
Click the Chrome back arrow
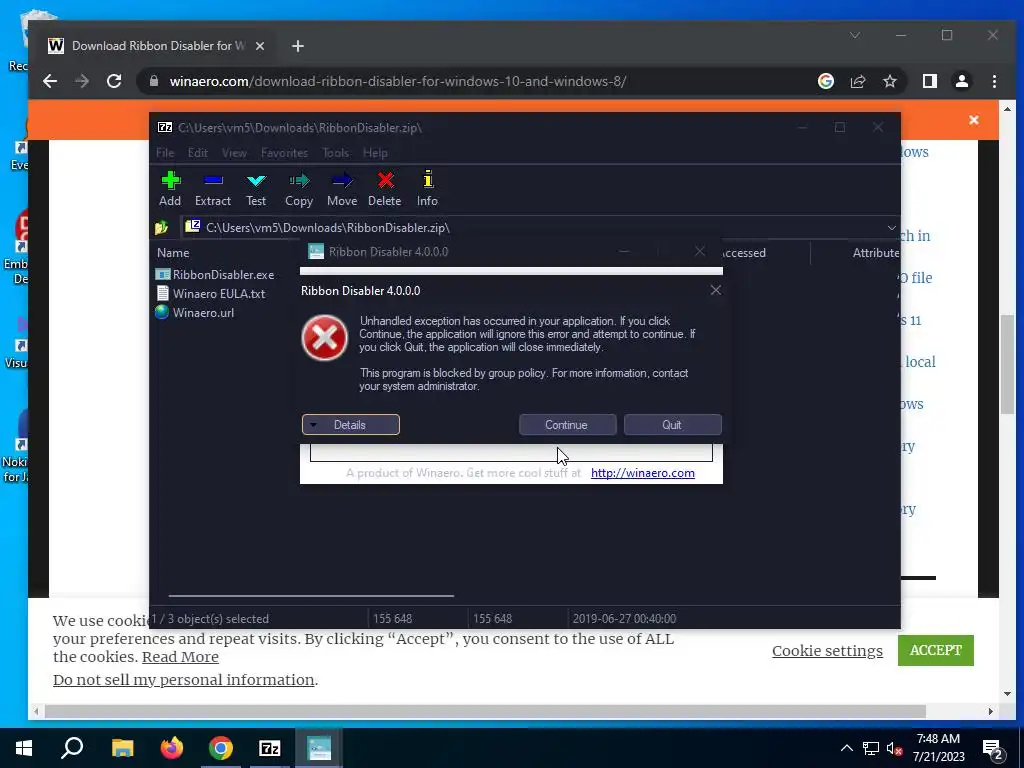click(x=50, y=82)
